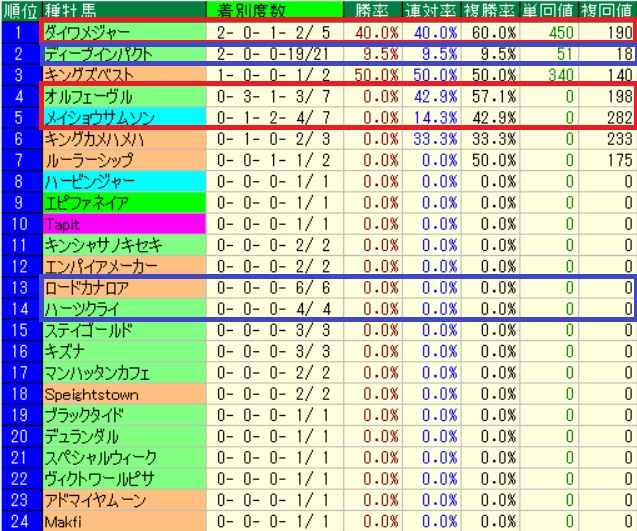
Task: Select sire name Speightstown
Action: [91, 394]
